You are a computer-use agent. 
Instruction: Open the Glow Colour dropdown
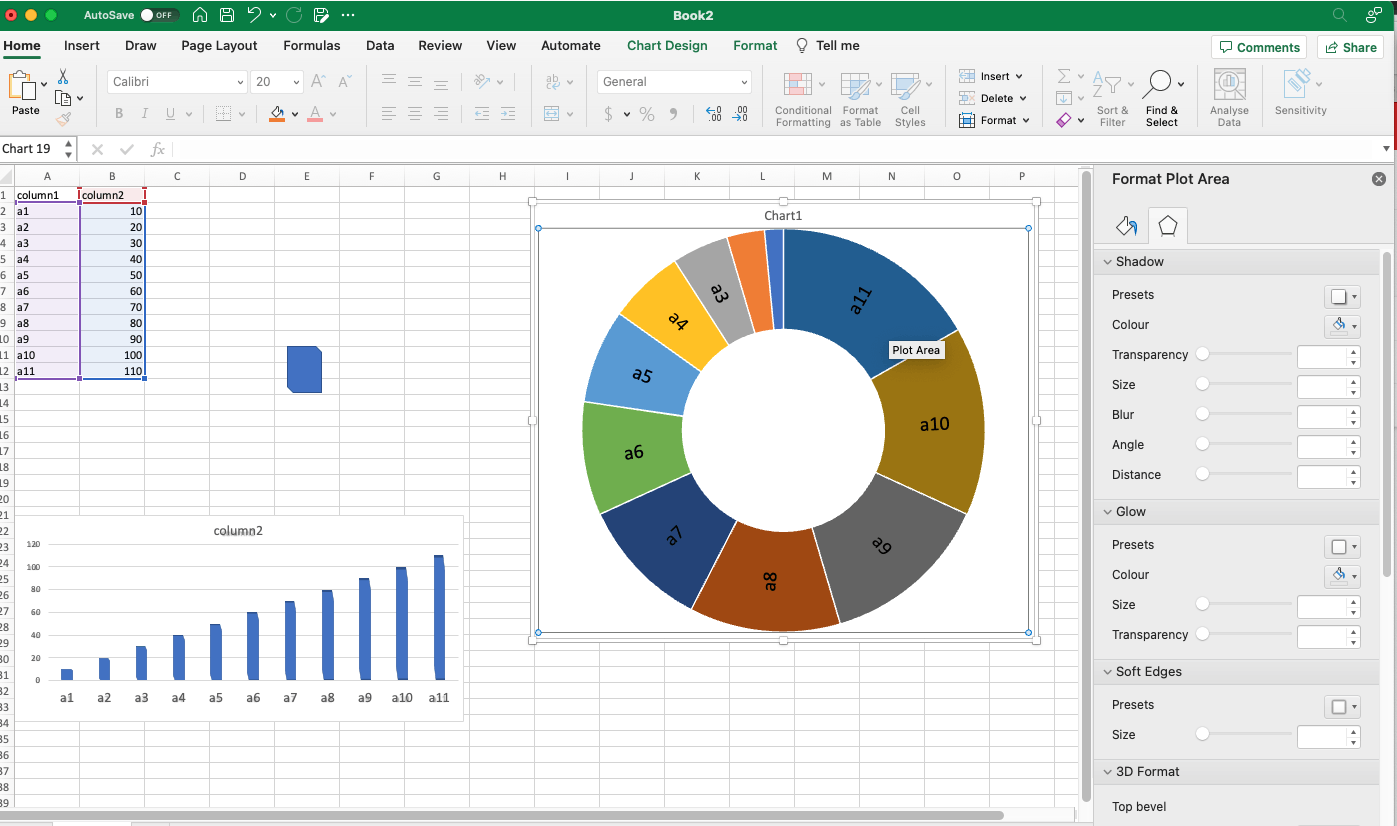1342,576
